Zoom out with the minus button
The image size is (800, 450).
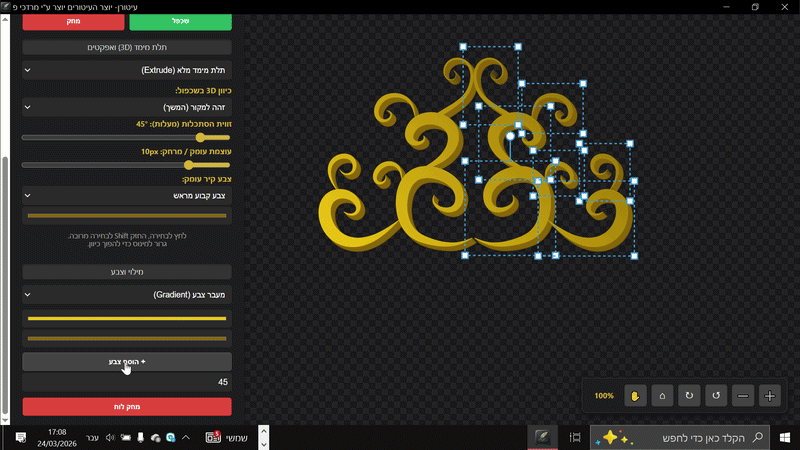[743, 396]
